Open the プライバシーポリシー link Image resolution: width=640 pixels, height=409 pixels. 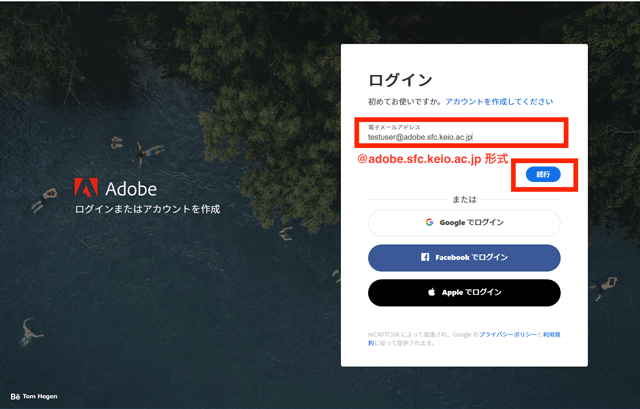coord(509,333)
